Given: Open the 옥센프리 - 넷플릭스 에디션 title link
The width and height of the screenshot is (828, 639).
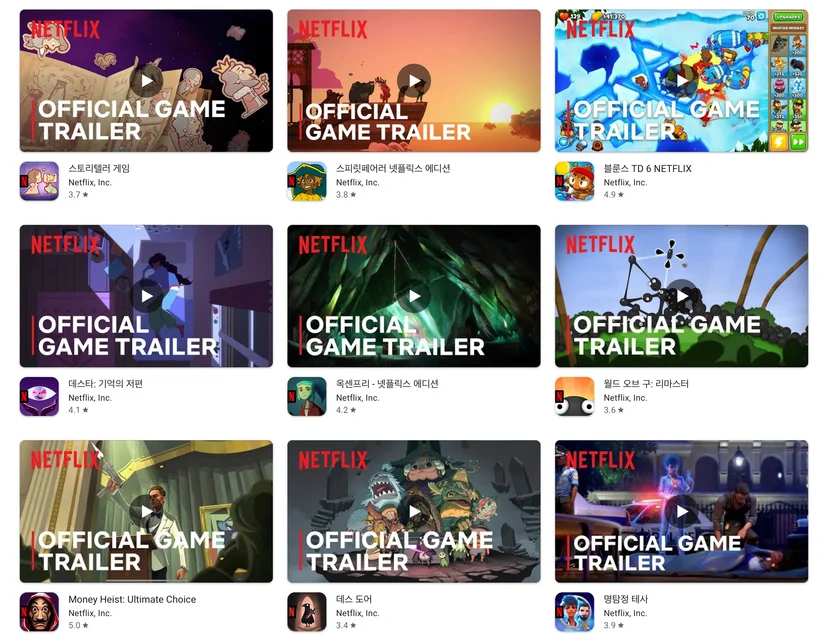Looking at the screenshot, I should 387,384.
